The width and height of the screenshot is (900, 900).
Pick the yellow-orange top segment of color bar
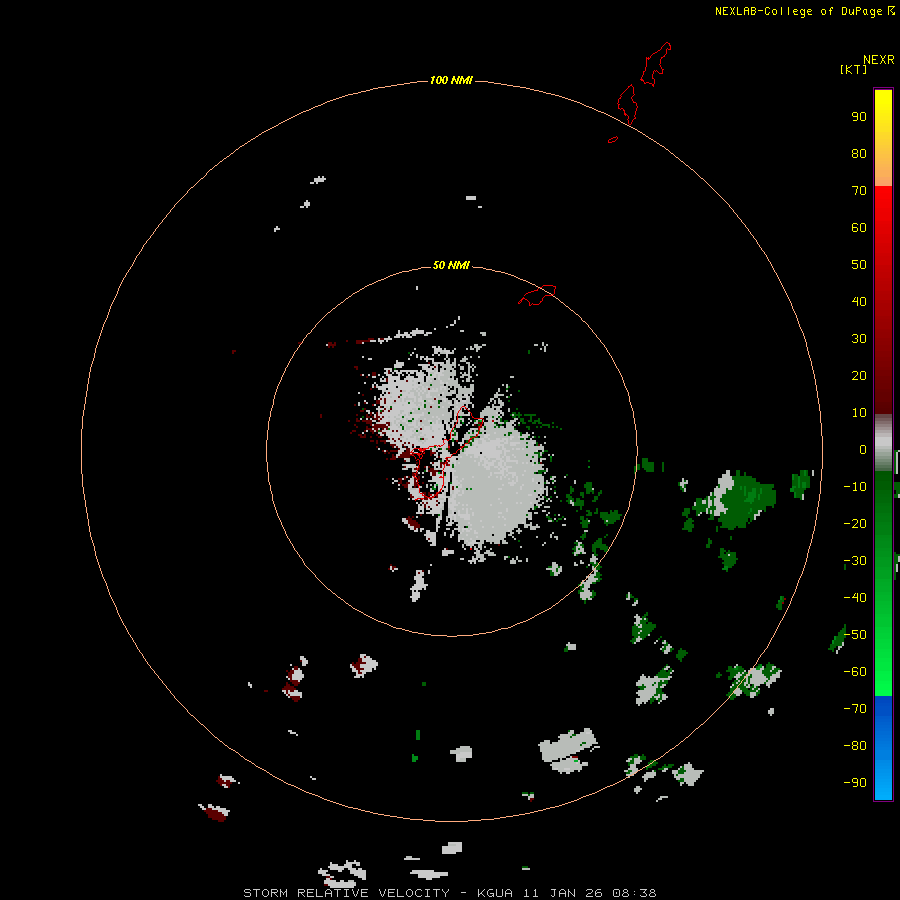pos(883,138)
